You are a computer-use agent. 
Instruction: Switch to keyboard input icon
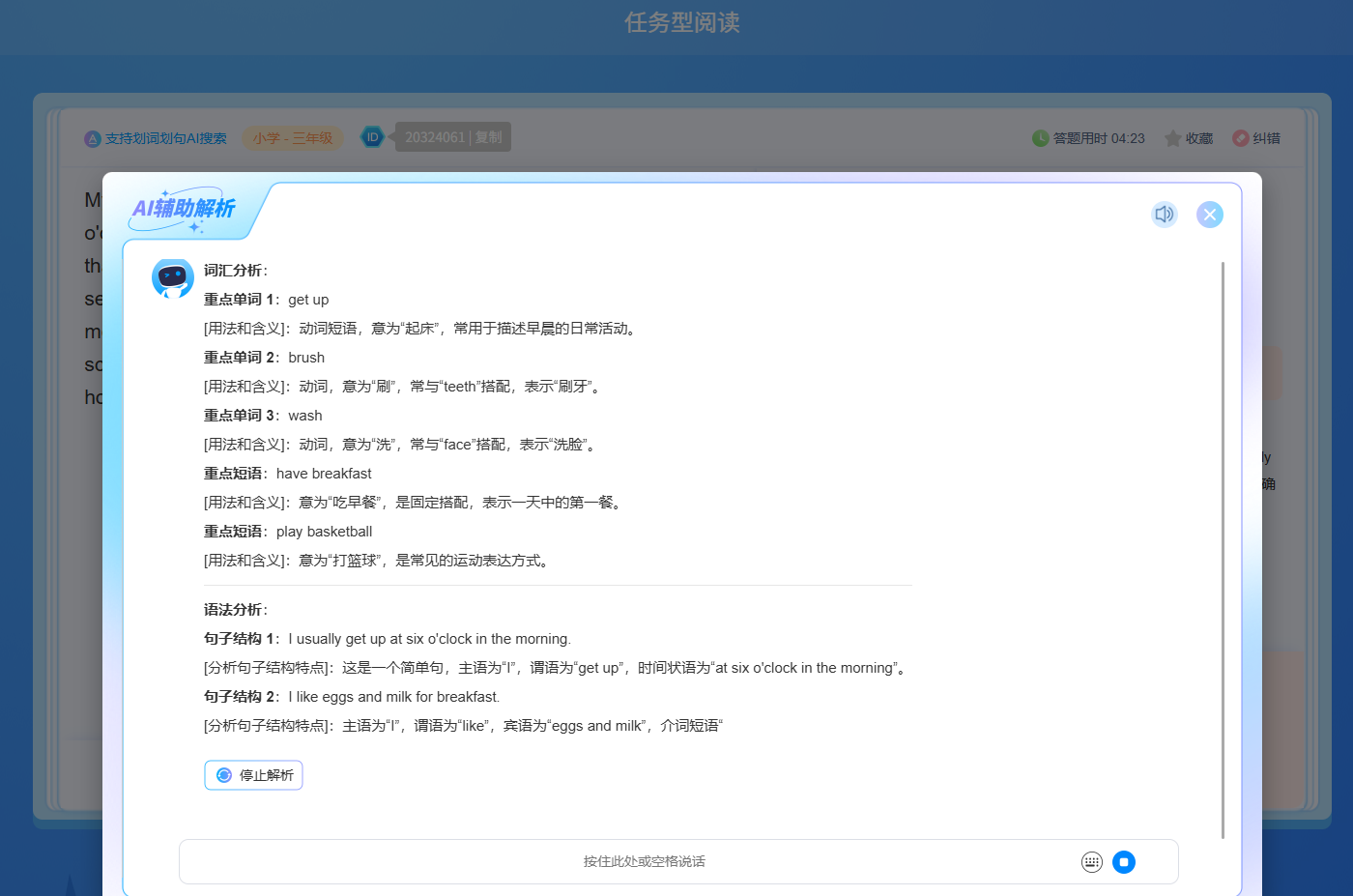[1091, 862]
